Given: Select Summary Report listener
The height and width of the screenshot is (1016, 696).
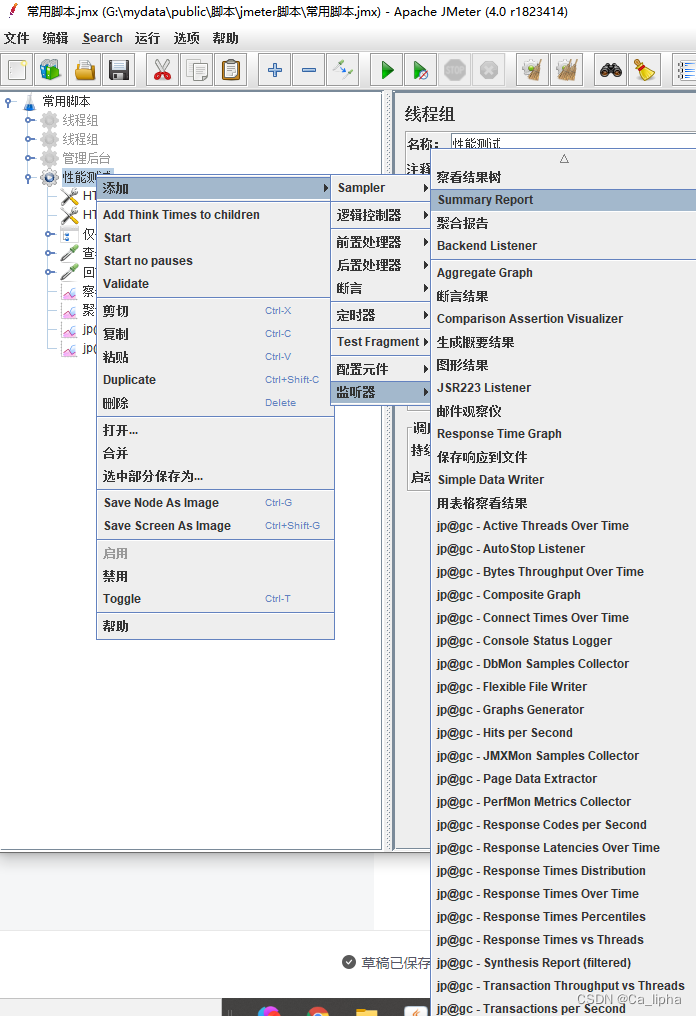Looking at the screenshot, I should 563,200.
